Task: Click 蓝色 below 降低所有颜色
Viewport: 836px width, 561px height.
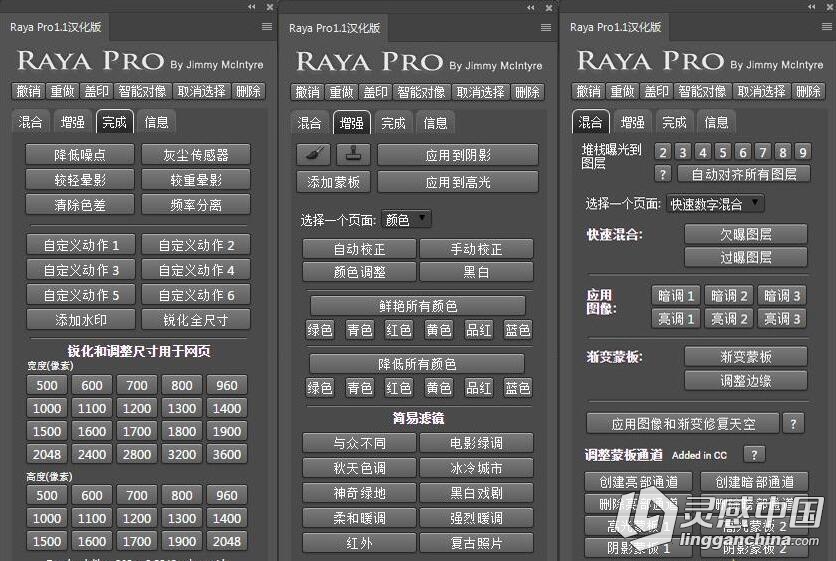Action: pyautogui.click(x=517, y=388)
